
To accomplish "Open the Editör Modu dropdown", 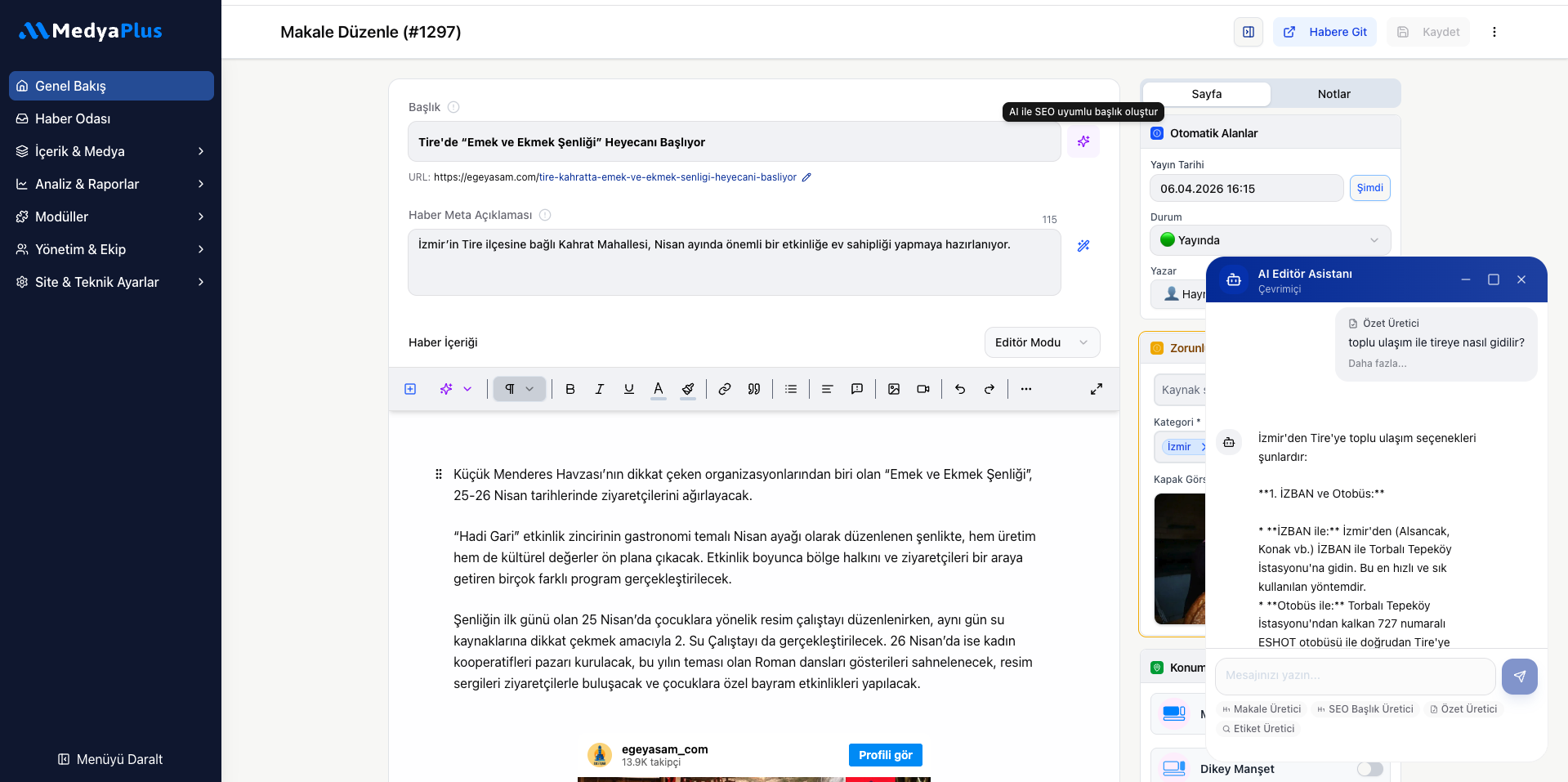I will coord(1041,342).
